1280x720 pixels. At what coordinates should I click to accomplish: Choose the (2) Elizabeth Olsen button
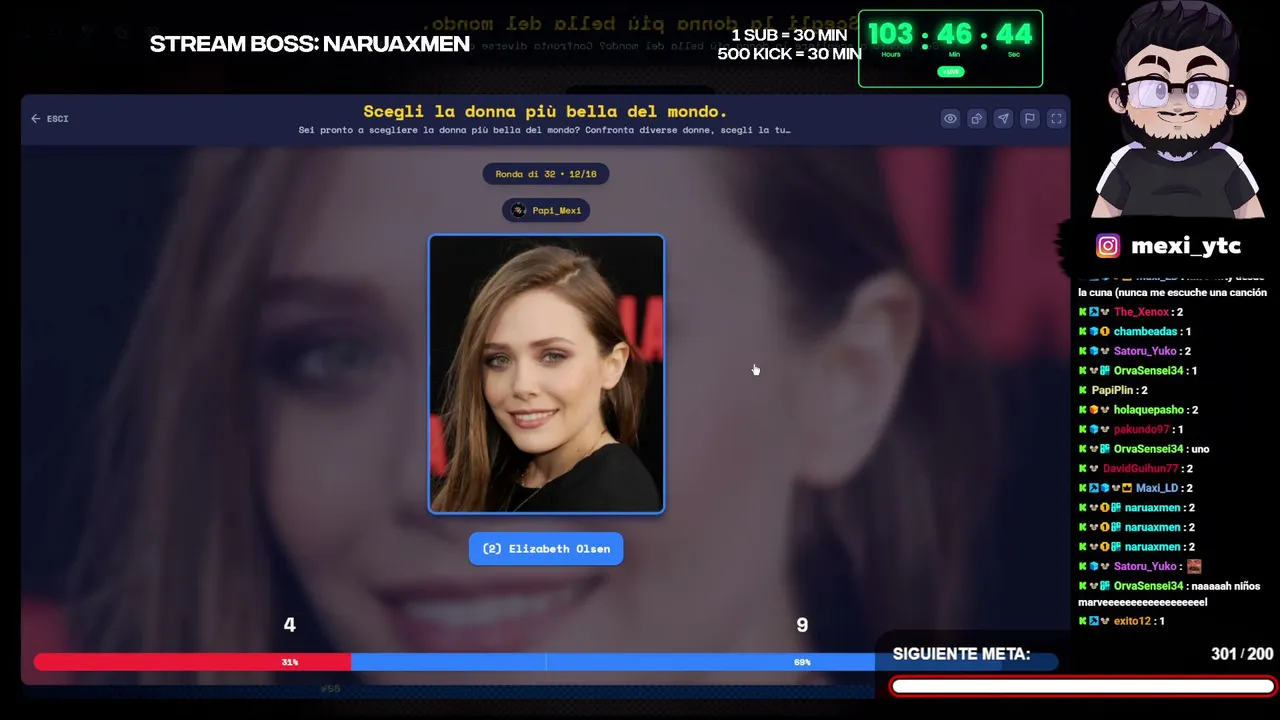click(546, 549)
